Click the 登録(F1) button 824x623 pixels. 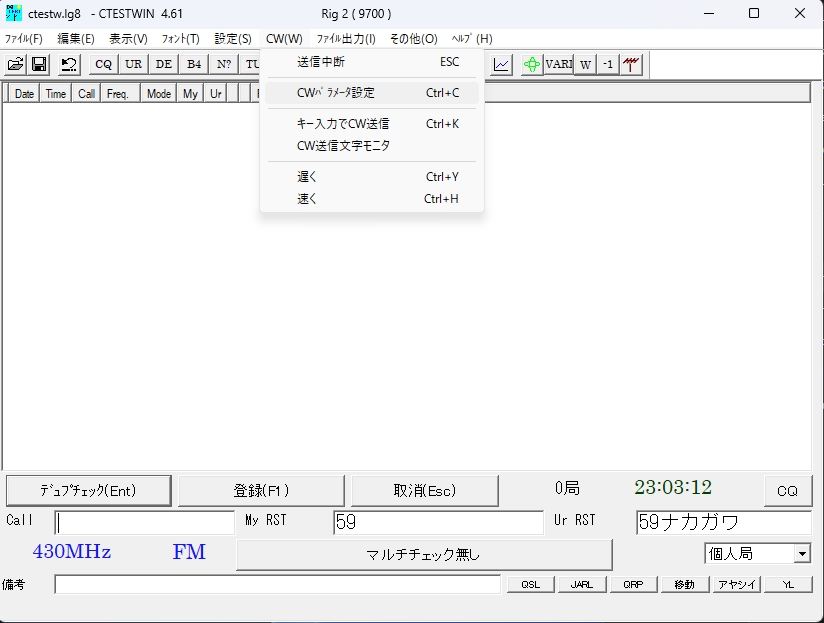click(261, 491)
